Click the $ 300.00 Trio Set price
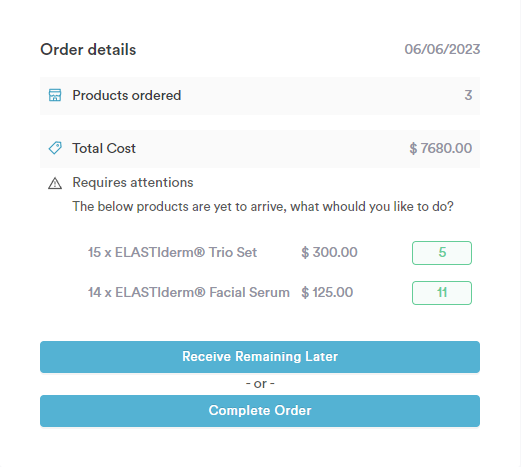The height and width of the screenshot is (467, 521). [x=329, y=252]
